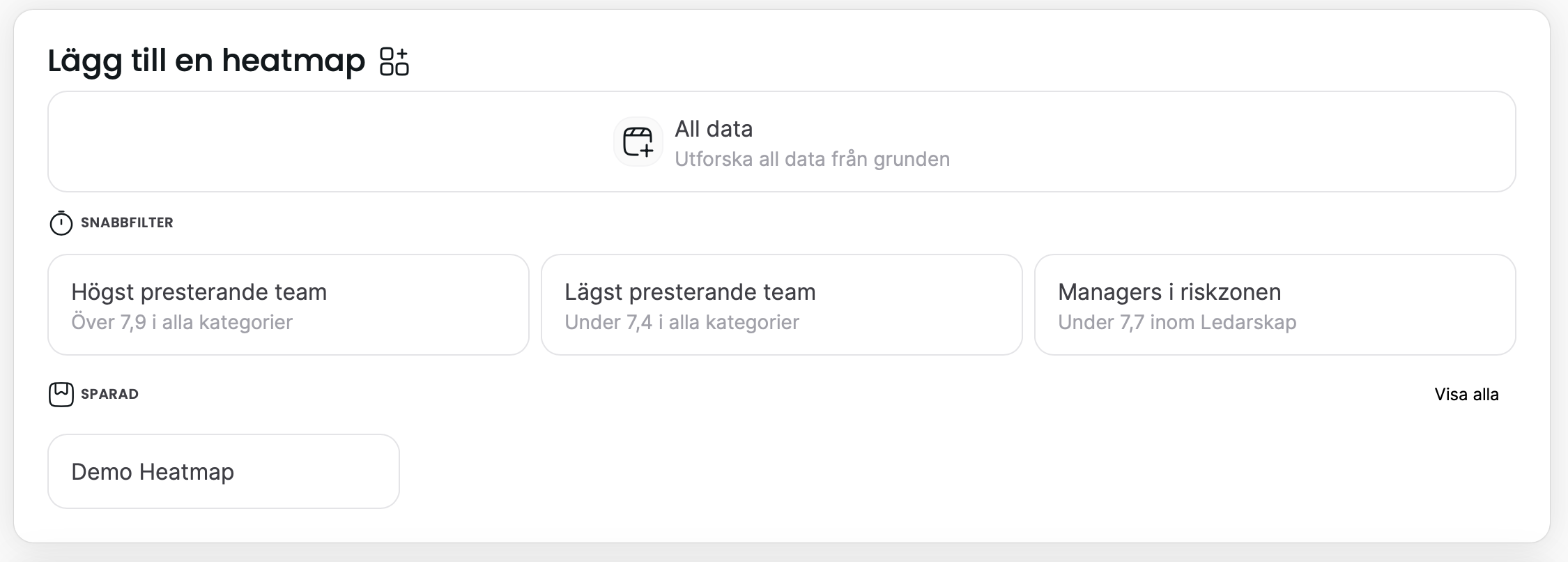
Task: Click the bookmark icon next to Sparad
Action: [61, 395]
